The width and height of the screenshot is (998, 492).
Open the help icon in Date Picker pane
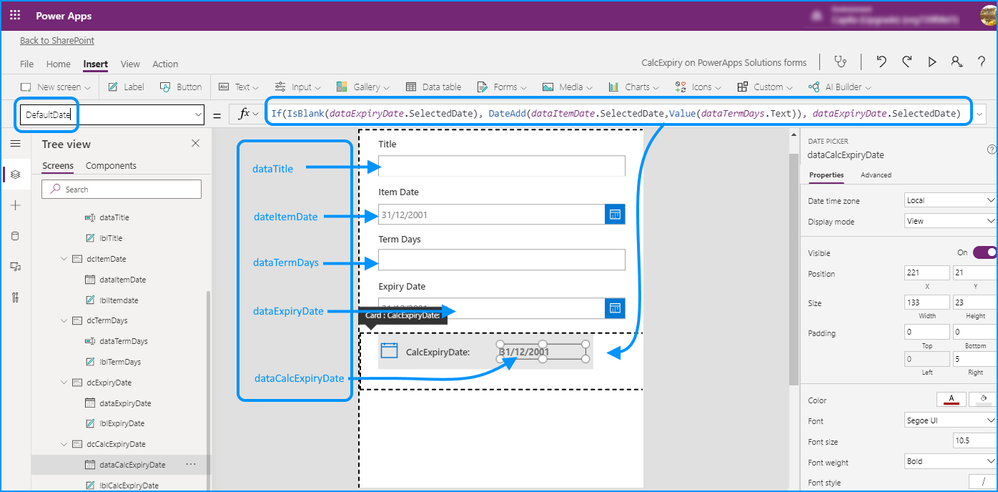[x=991, y=148]
